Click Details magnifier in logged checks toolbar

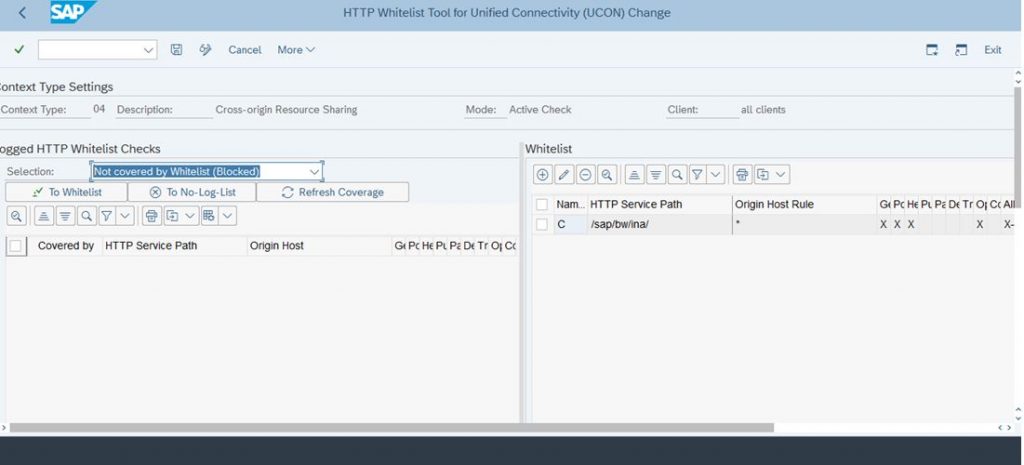click(x=16, y=216)
